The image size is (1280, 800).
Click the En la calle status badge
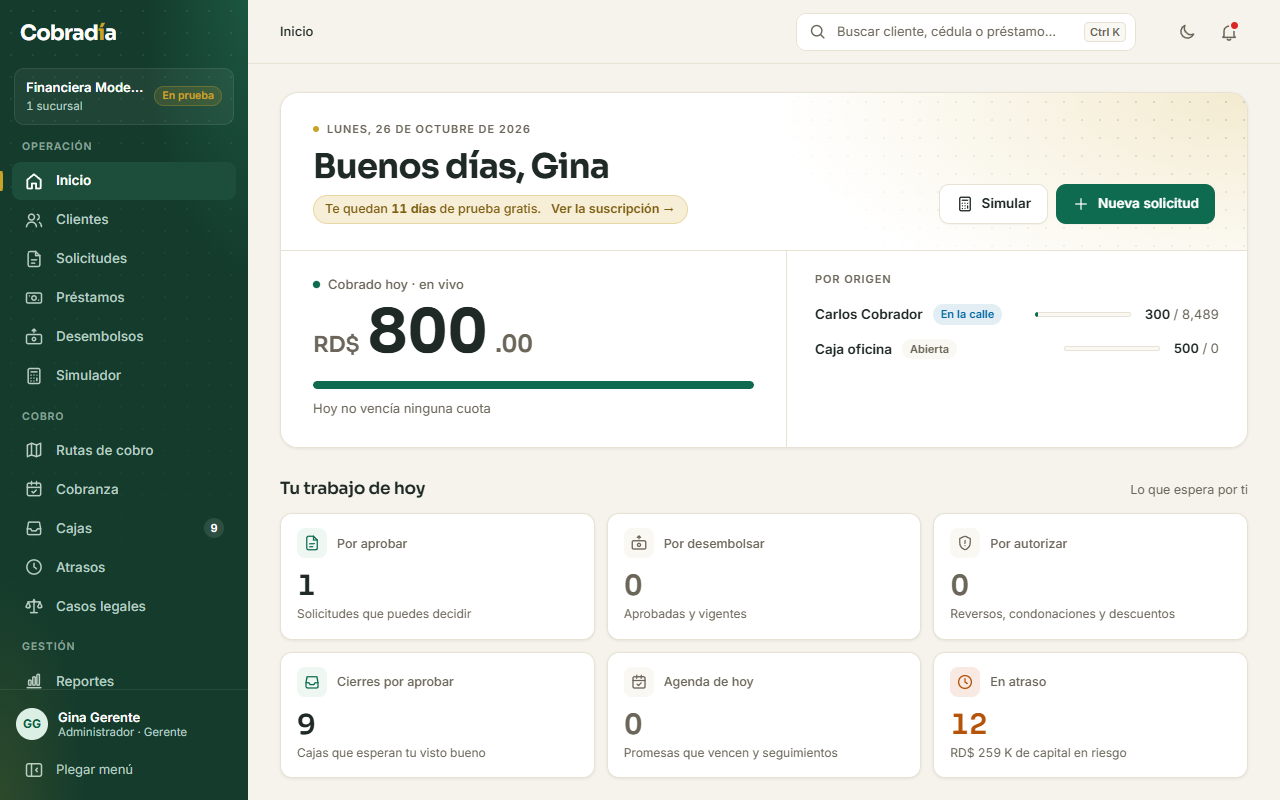pos(967,314)
